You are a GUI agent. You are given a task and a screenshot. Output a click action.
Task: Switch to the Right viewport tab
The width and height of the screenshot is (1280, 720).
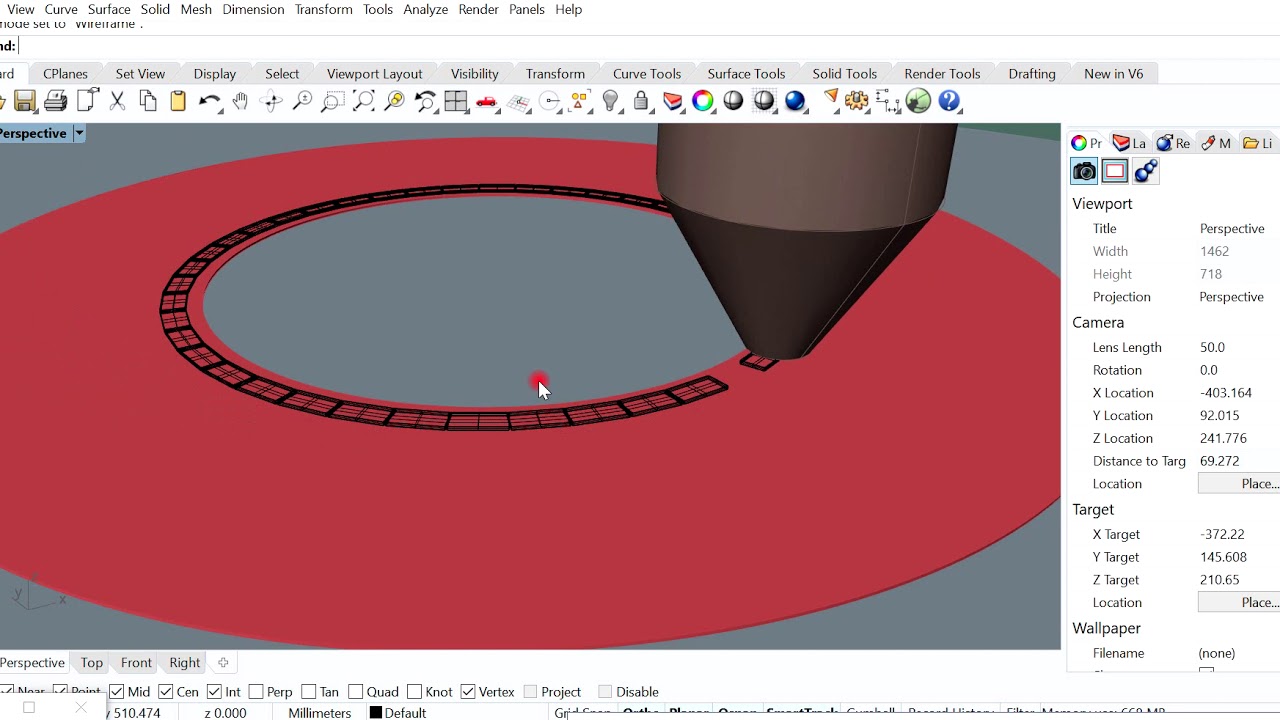coord(185,663)
